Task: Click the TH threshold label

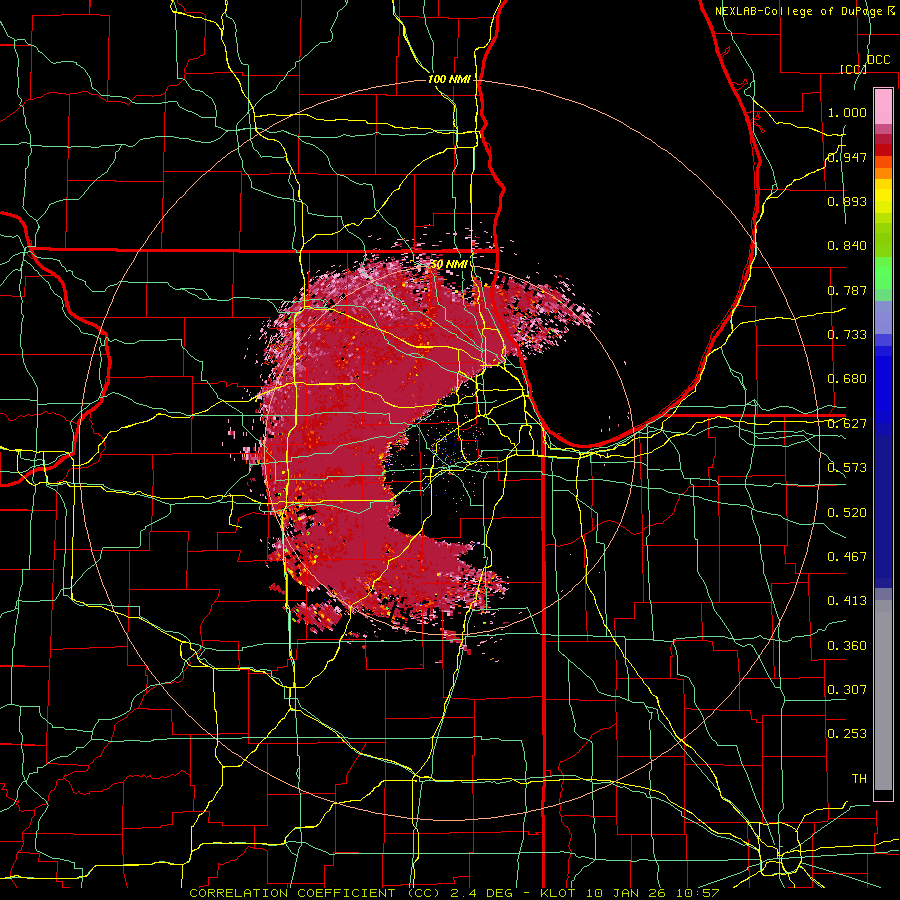Action: click(859, 779)
